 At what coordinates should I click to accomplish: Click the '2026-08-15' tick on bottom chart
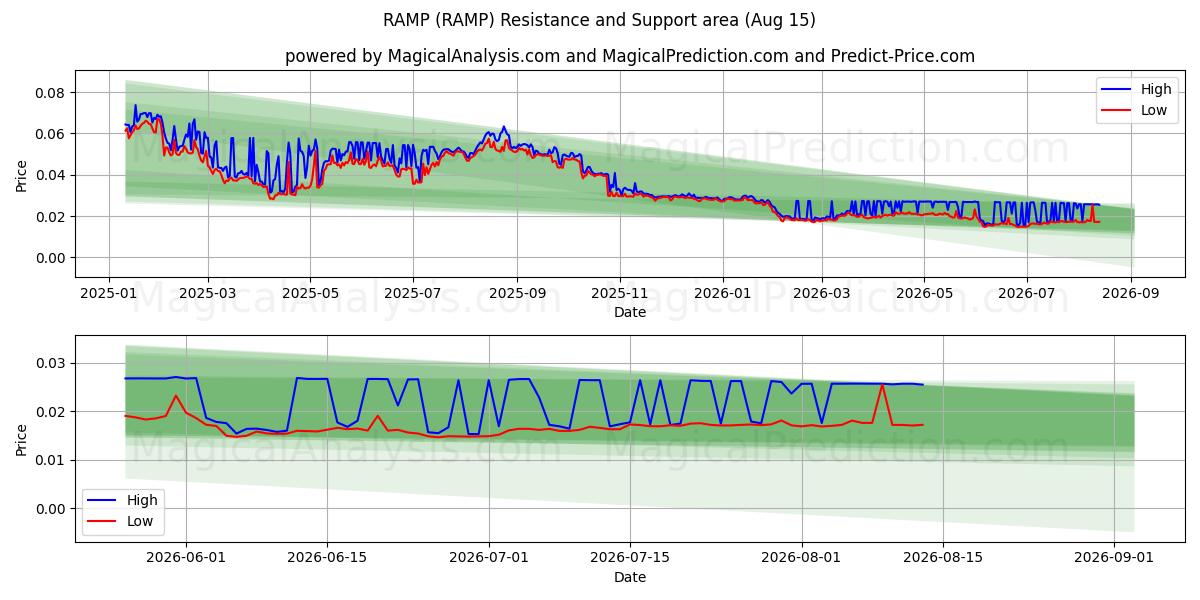(x=943, y=558)
